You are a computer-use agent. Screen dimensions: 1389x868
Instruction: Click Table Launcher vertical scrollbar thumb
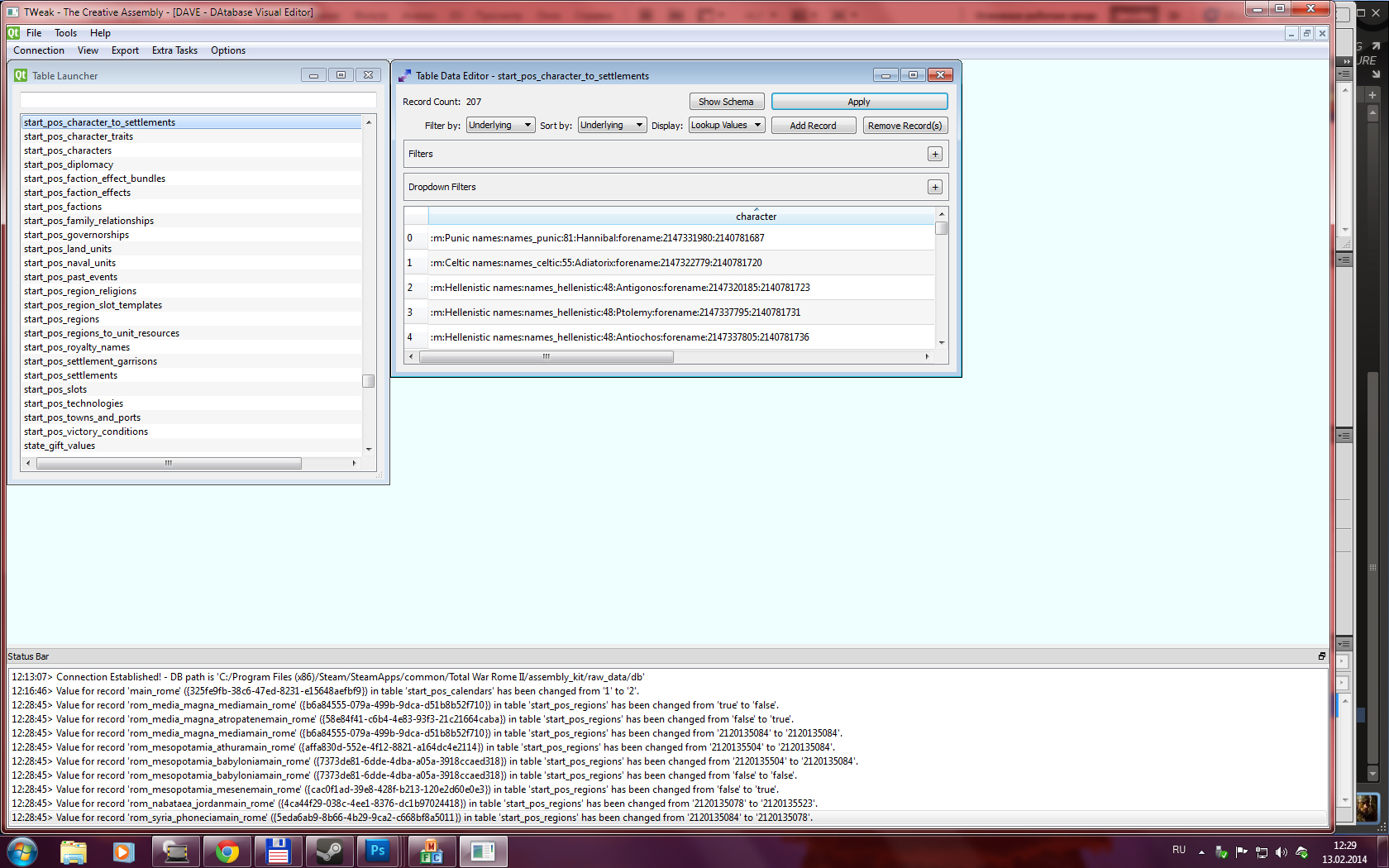[x=369, y=381]
